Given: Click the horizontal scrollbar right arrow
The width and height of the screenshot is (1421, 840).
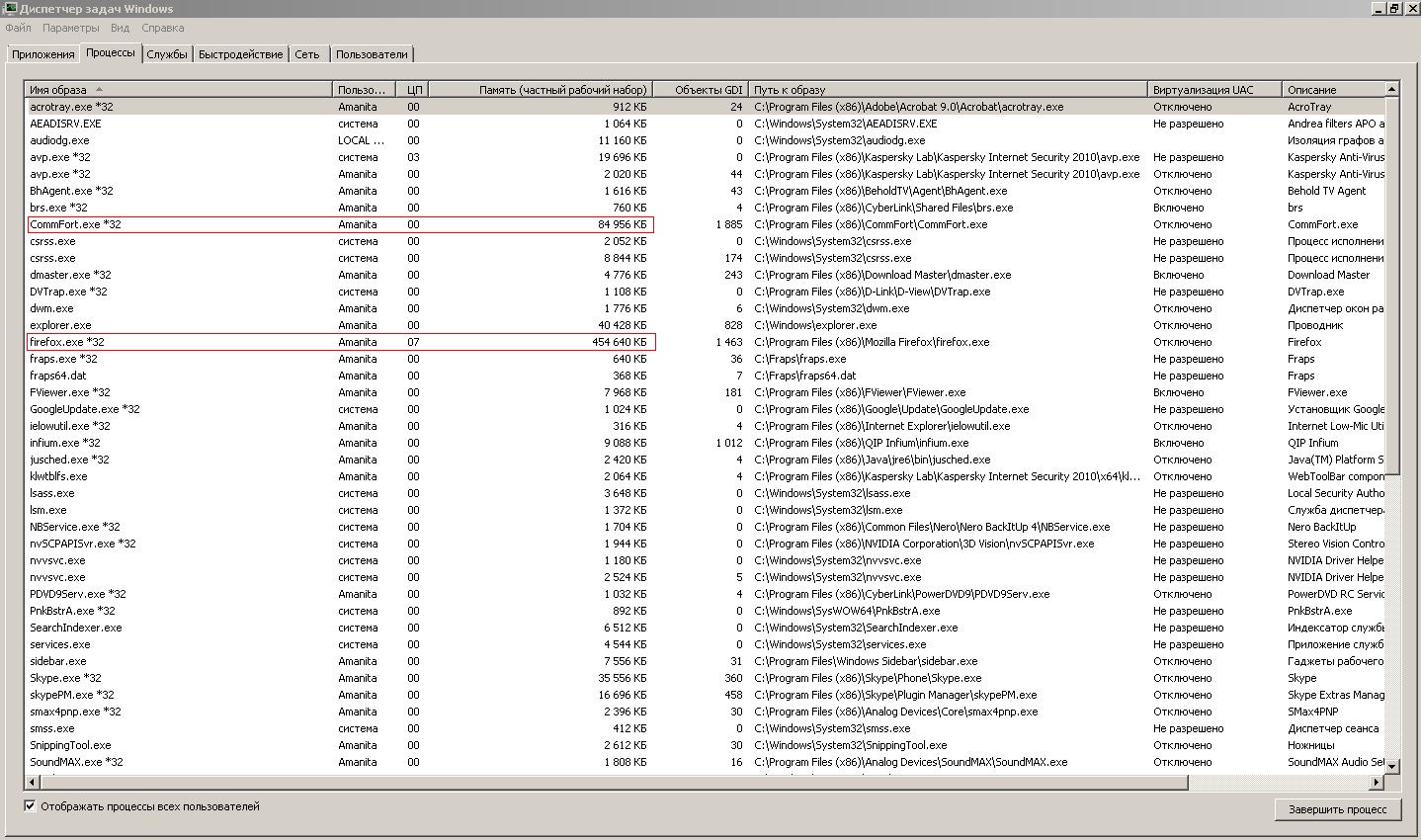Looking at the screenshot, I should [1377, 782].
